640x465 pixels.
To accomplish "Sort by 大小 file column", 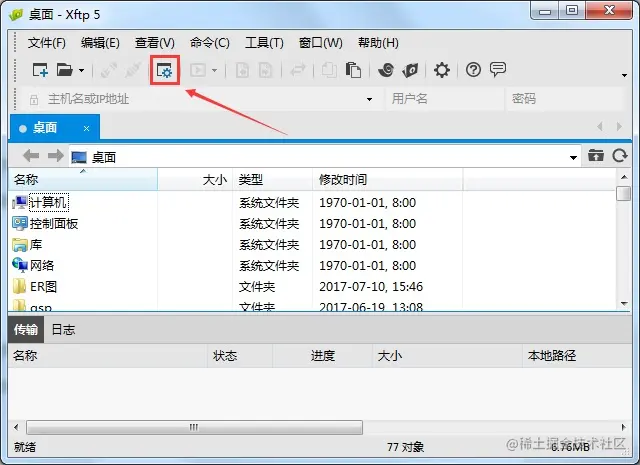I will pos(195,179).
